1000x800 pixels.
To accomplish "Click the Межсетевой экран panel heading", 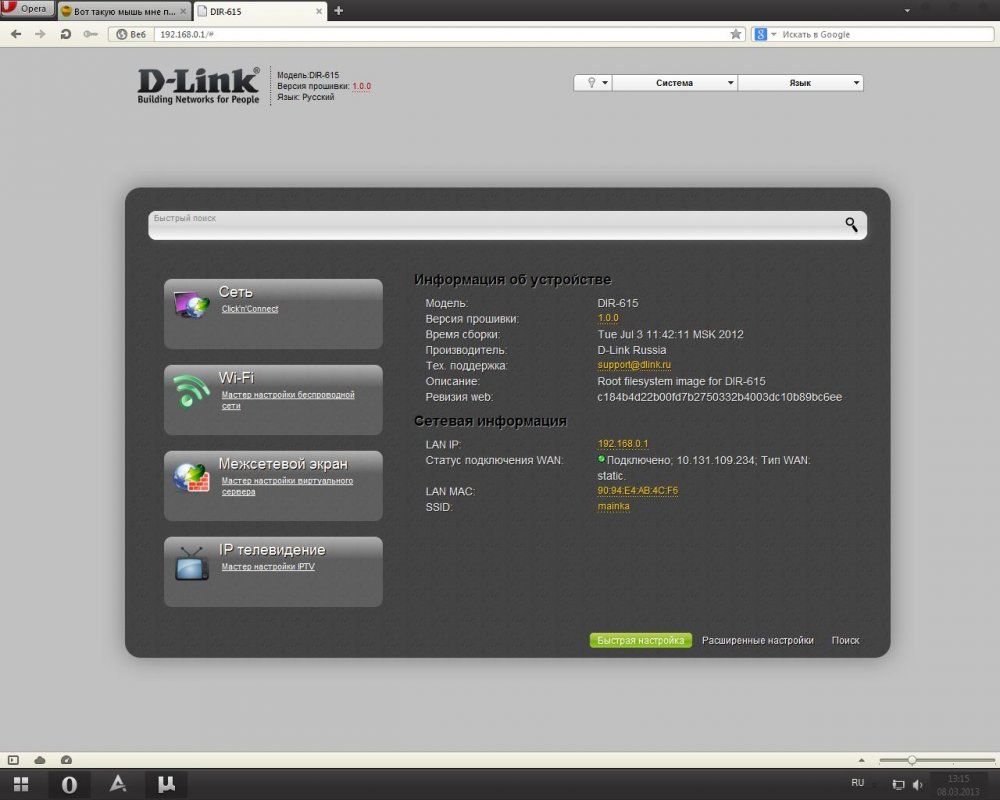I will [283, 464].
